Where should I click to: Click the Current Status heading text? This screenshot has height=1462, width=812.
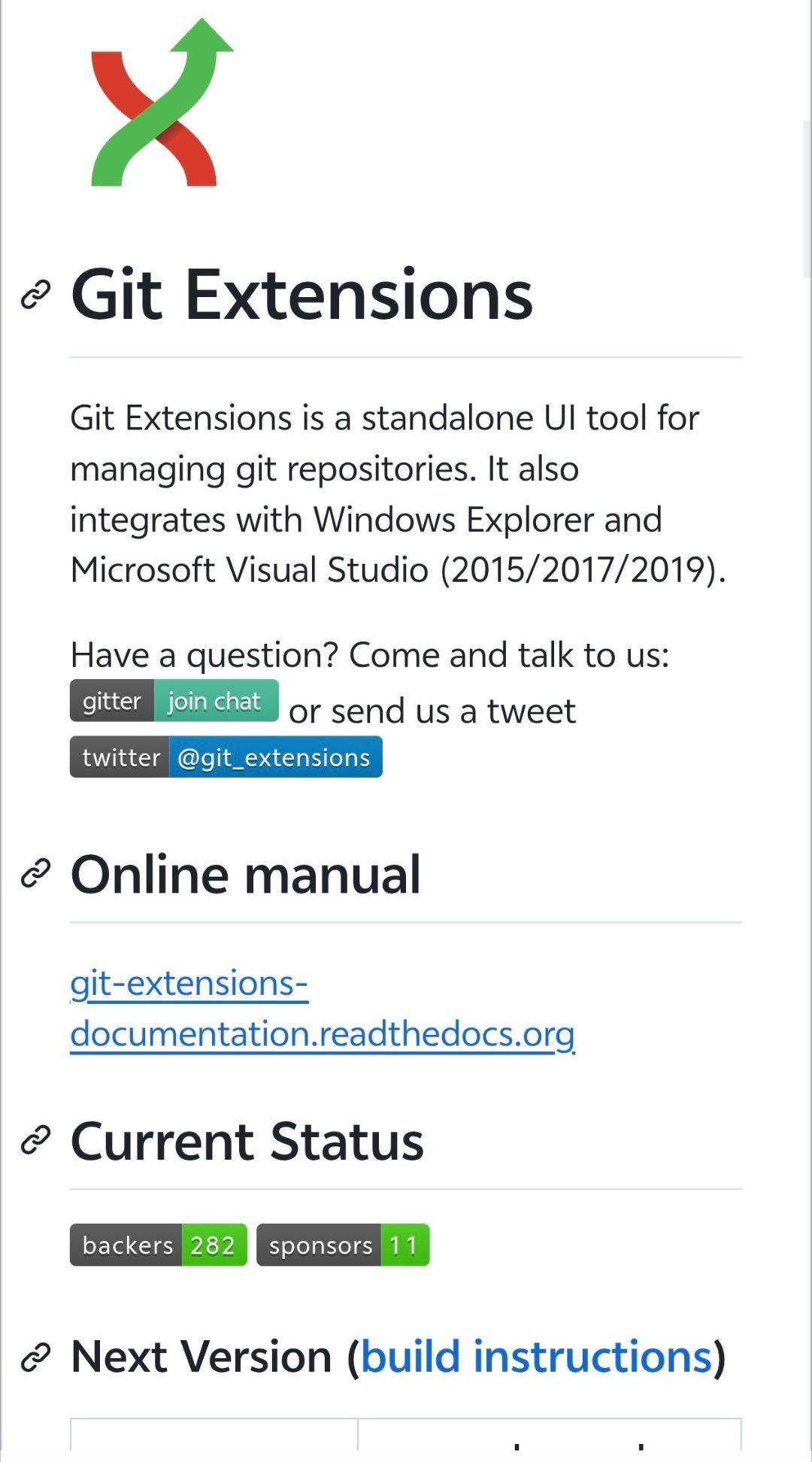coord(247,1142)
